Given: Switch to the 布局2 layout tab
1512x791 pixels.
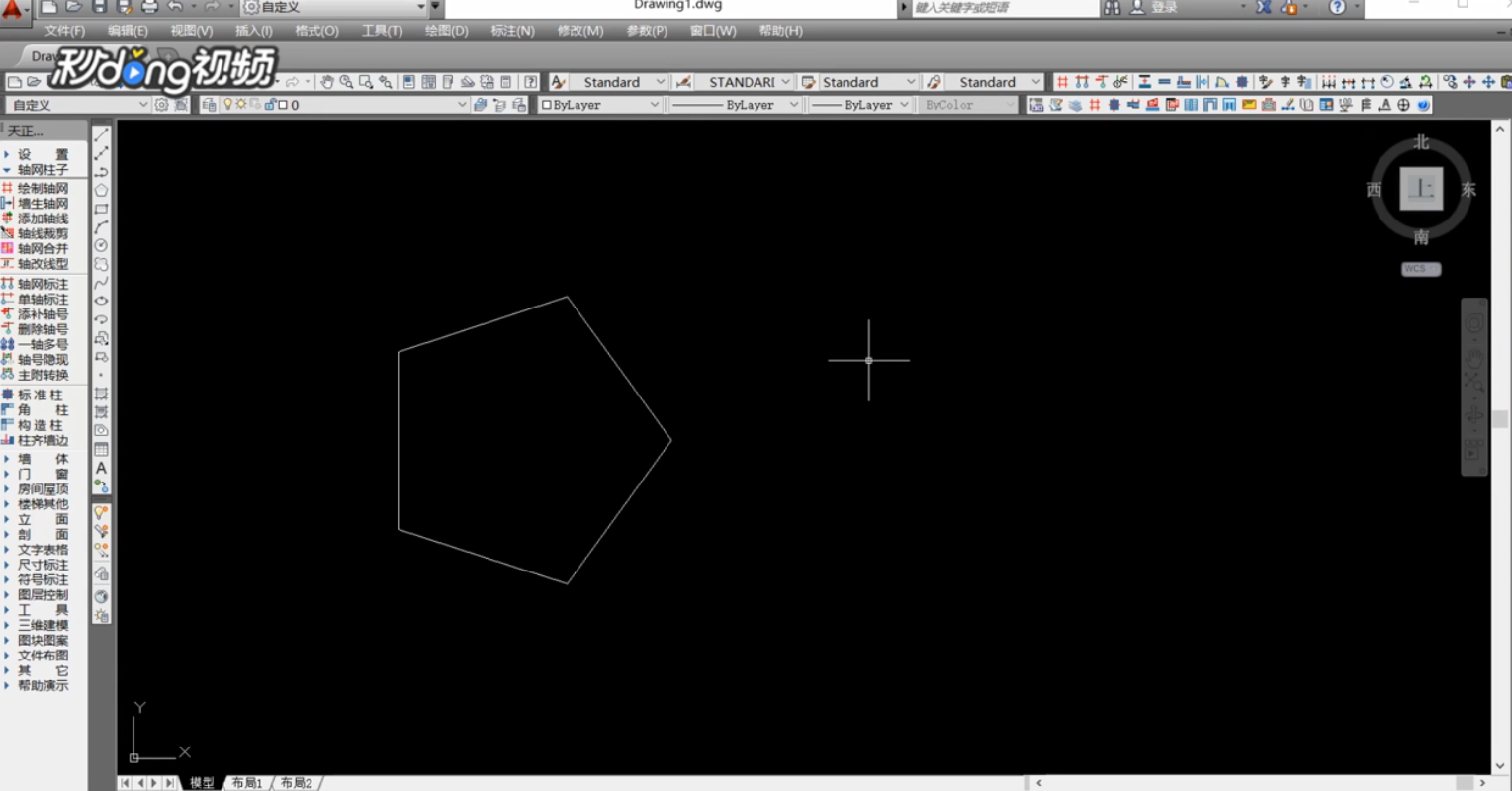Looking at the screenshot, I should (x=296, y=783).
